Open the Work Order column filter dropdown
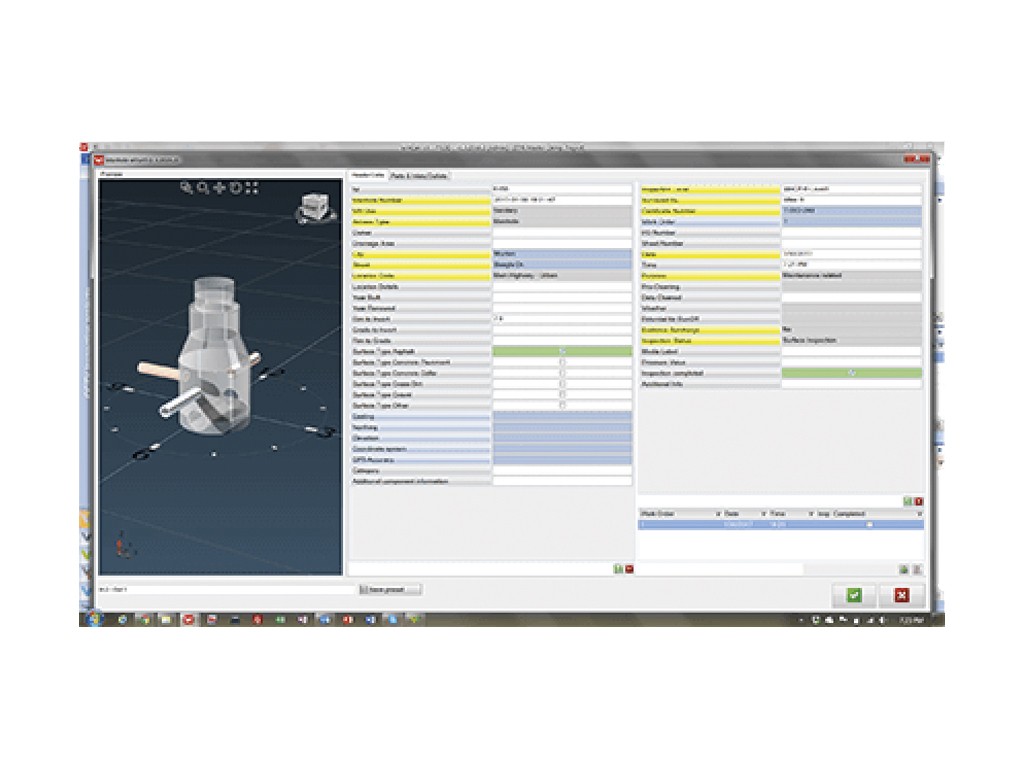The width and height of the screenshot is (1024, 768). [718, 514]
